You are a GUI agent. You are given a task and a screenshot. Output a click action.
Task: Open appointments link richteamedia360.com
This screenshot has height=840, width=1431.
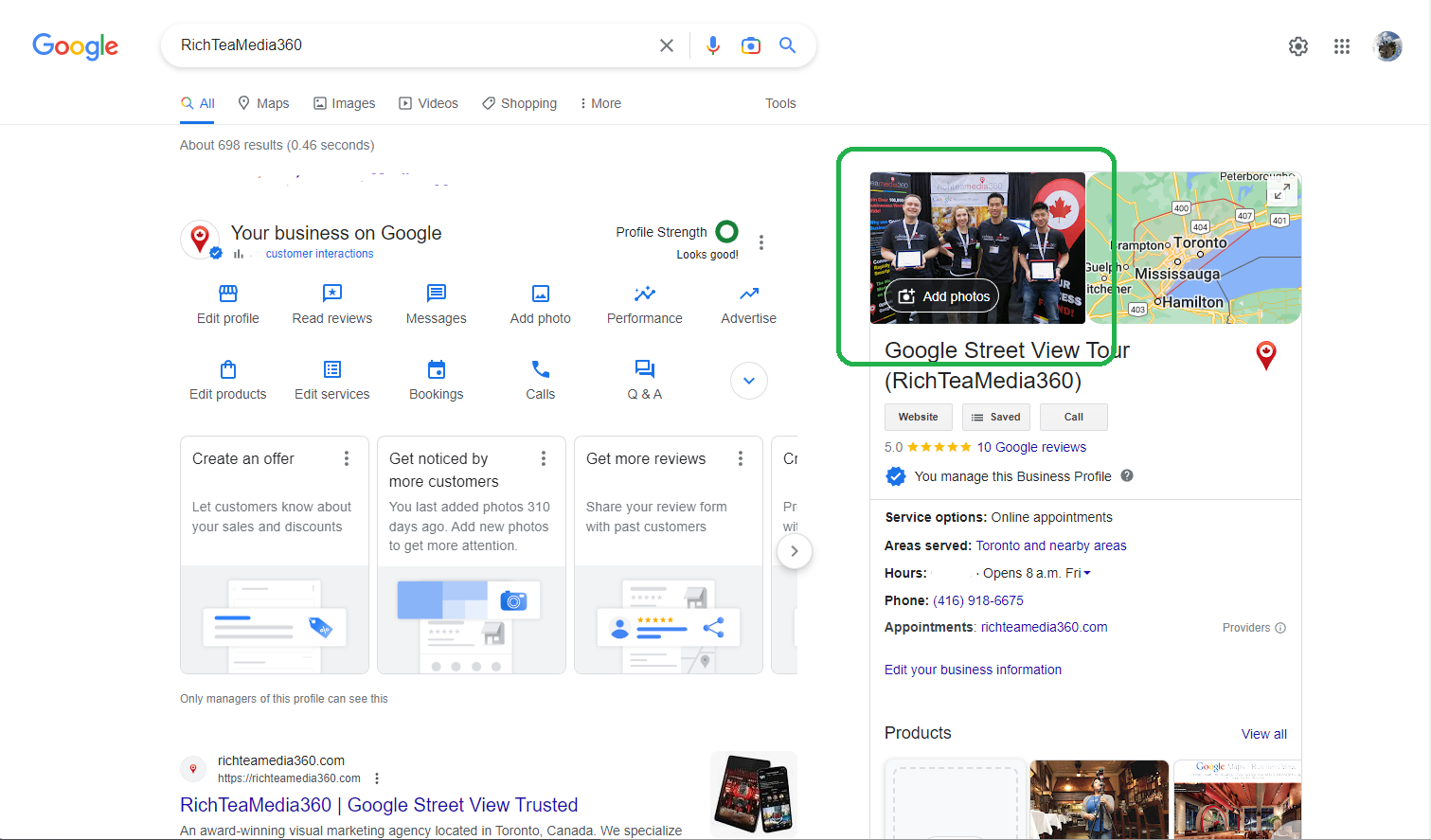[x=1044, y=627]
